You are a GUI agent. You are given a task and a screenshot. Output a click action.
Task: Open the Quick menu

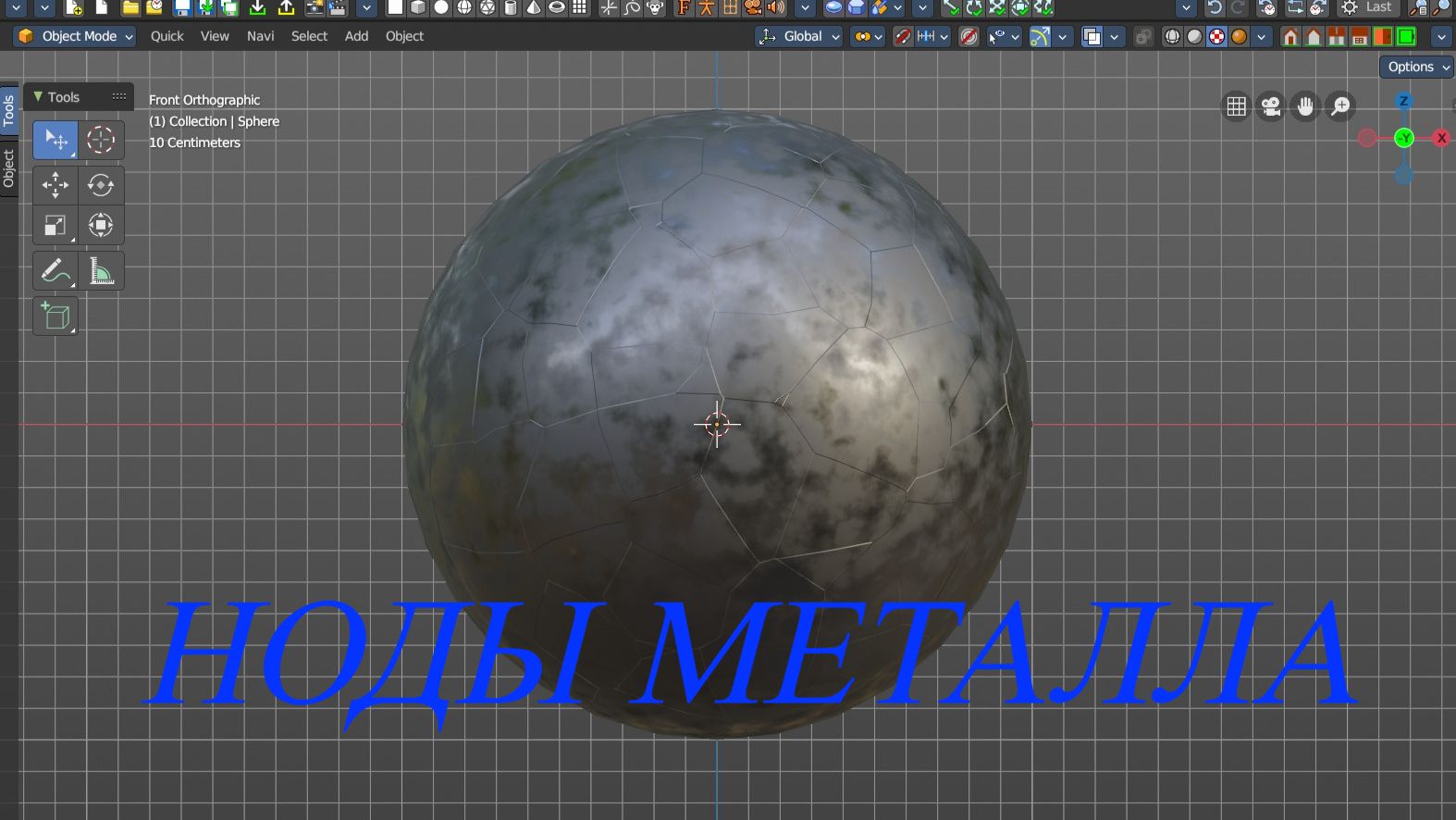[167, 36]
